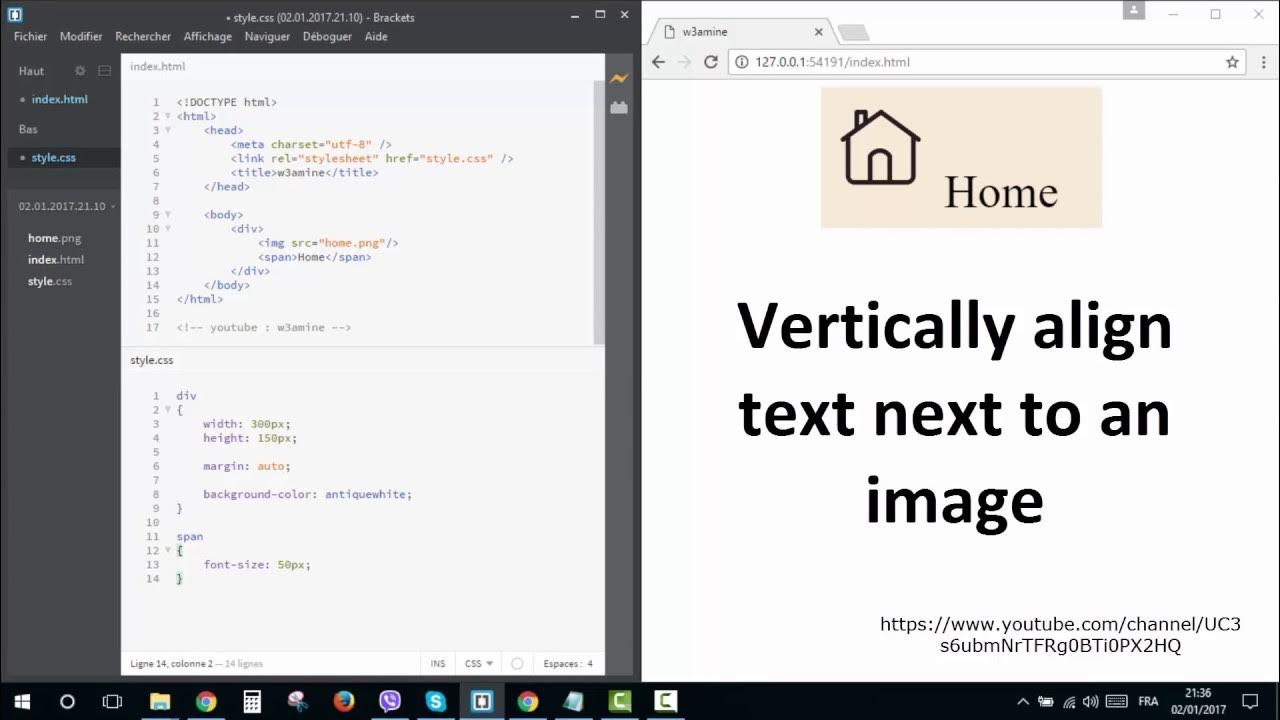This screenshot has width=1280, height=720.
Task: Bookmark this page with the star
Action: coord(1232,62)
